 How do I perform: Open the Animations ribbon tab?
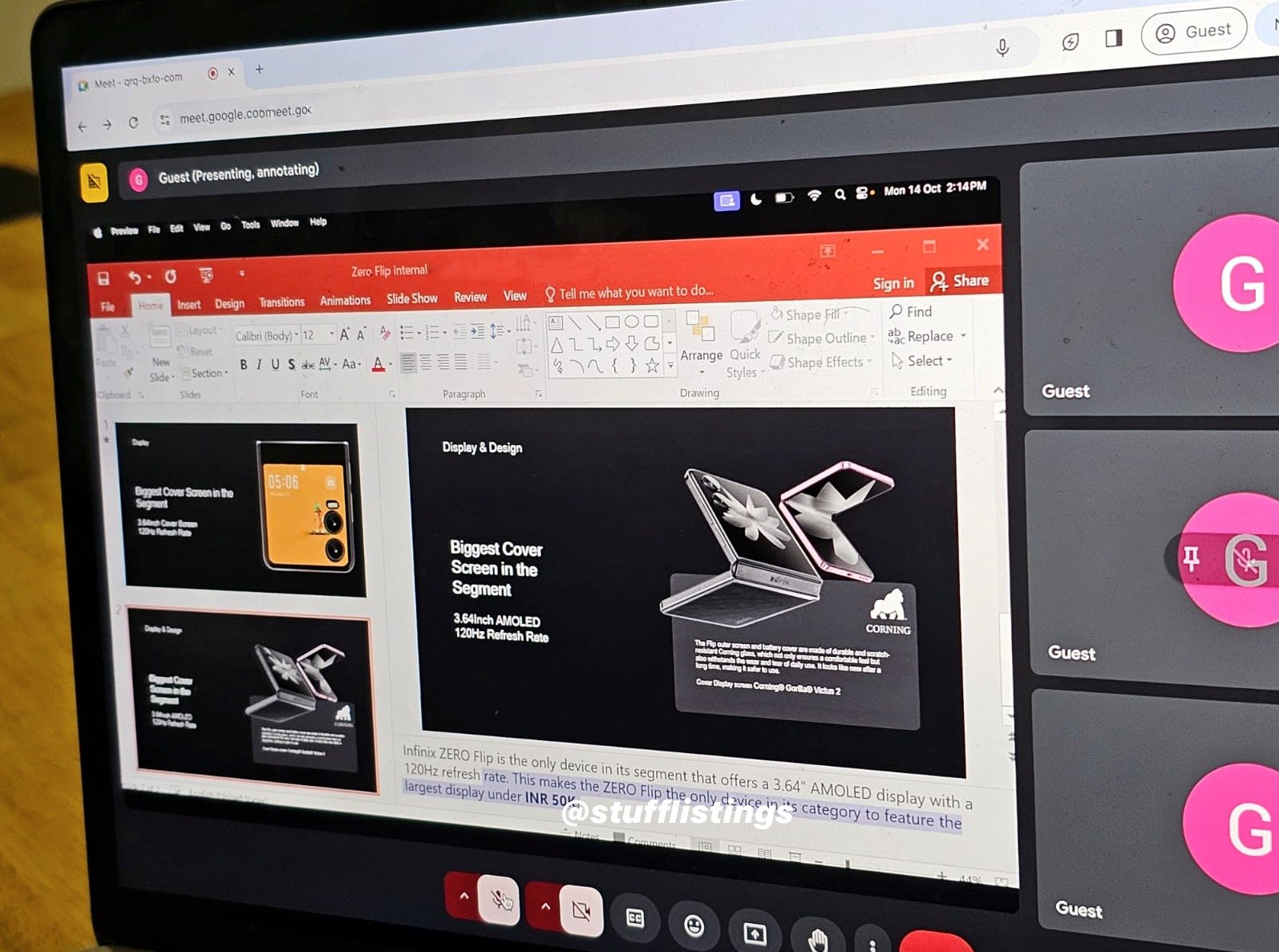tap(346, 300)
